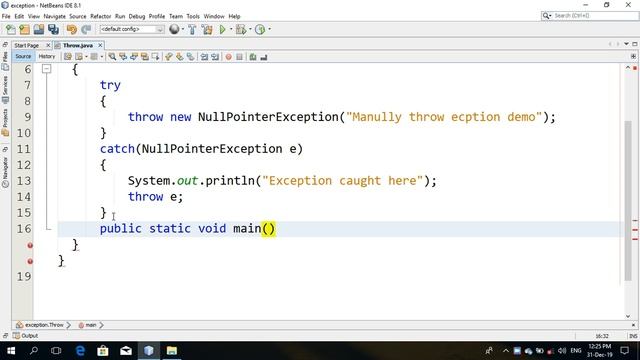Open the Navigate menu
Viewport: 640px width, 360px height.
click(x=54, y=16)
